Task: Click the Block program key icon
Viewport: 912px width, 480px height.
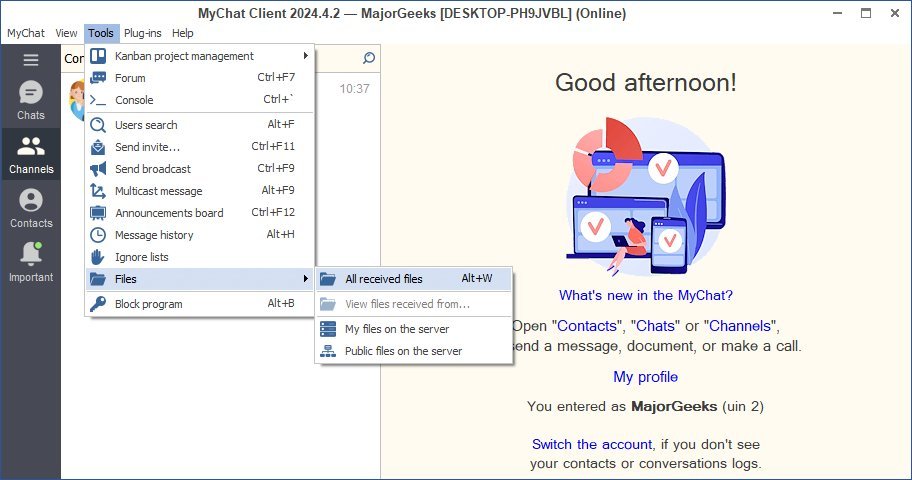Action: (x=98, y=304)
